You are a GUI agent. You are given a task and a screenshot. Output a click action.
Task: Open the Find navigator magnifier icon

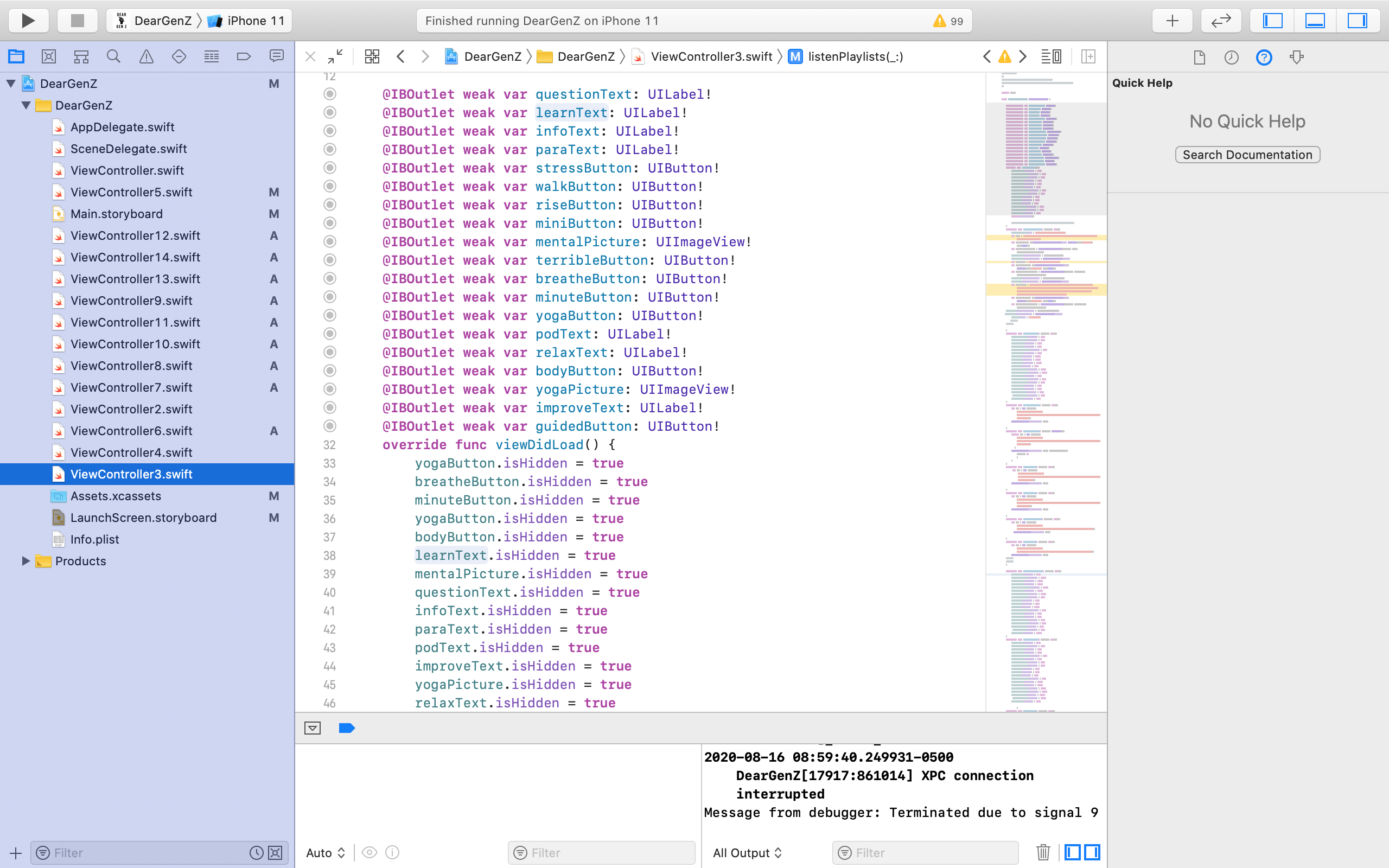coord(113,56)
